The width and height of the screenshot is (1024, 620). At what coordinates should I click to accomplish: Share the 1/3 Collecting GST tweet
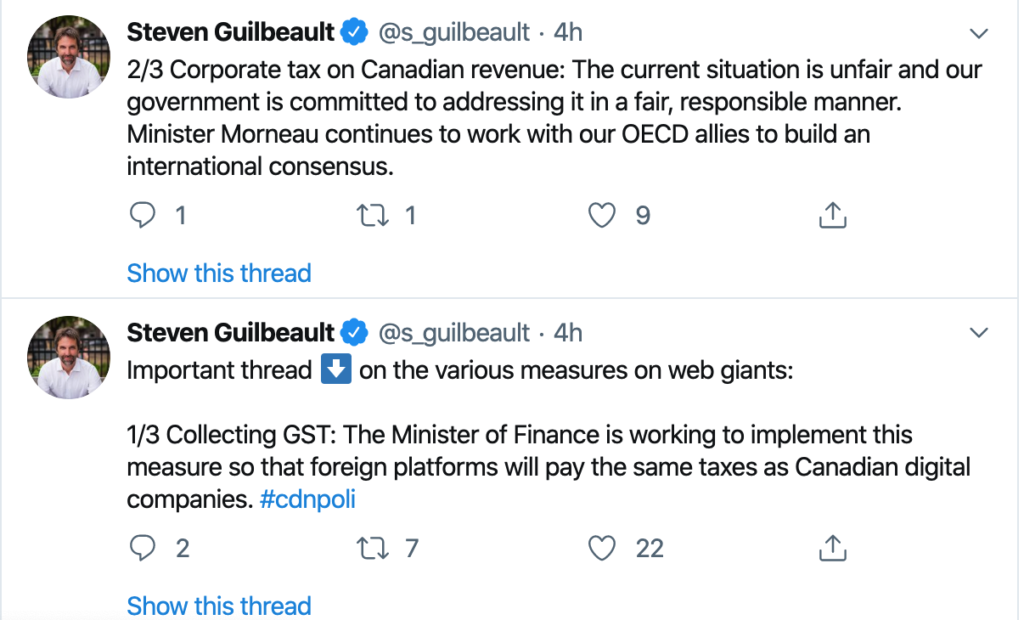tap(832, 547)
